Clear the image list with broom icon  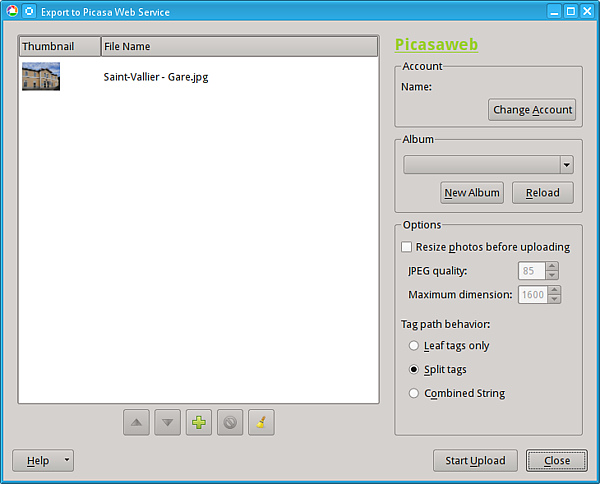tap(261, 422)
